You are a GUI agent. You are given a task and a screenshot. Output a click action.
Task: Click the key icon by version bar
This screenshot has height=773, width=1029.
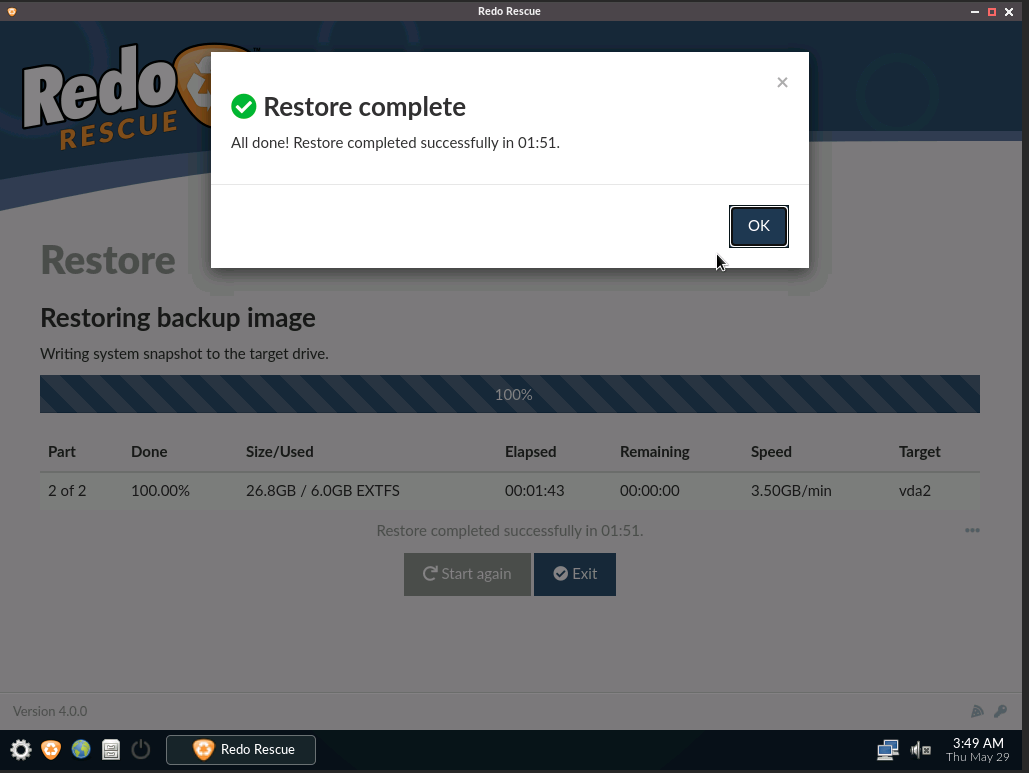tap(1001, 711)
